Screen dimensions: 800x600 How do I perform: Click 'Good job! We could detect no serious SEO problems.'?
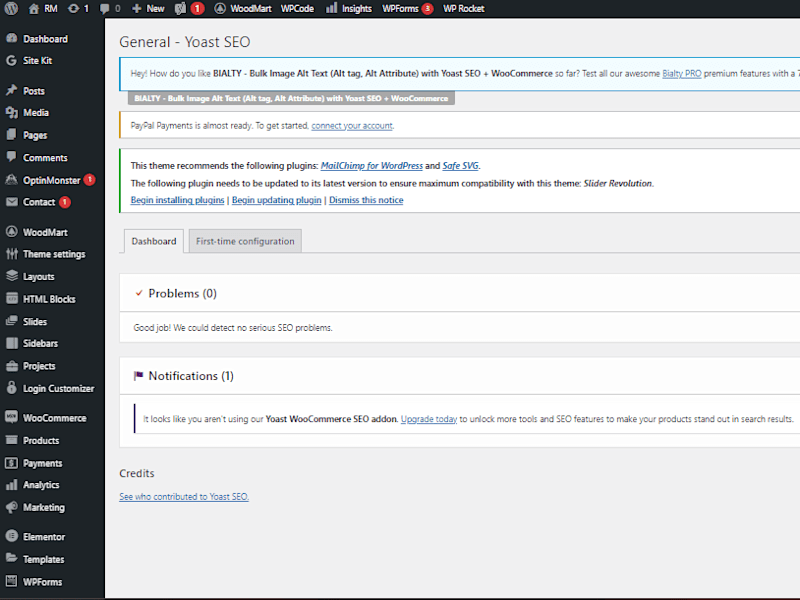[233, 328]
